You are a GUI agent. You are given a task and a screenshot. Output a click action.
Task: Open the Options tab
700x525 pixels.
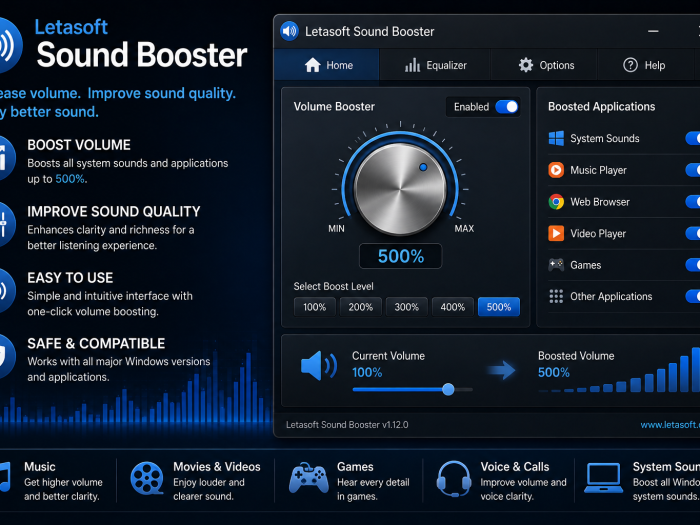tap(546, 65)
